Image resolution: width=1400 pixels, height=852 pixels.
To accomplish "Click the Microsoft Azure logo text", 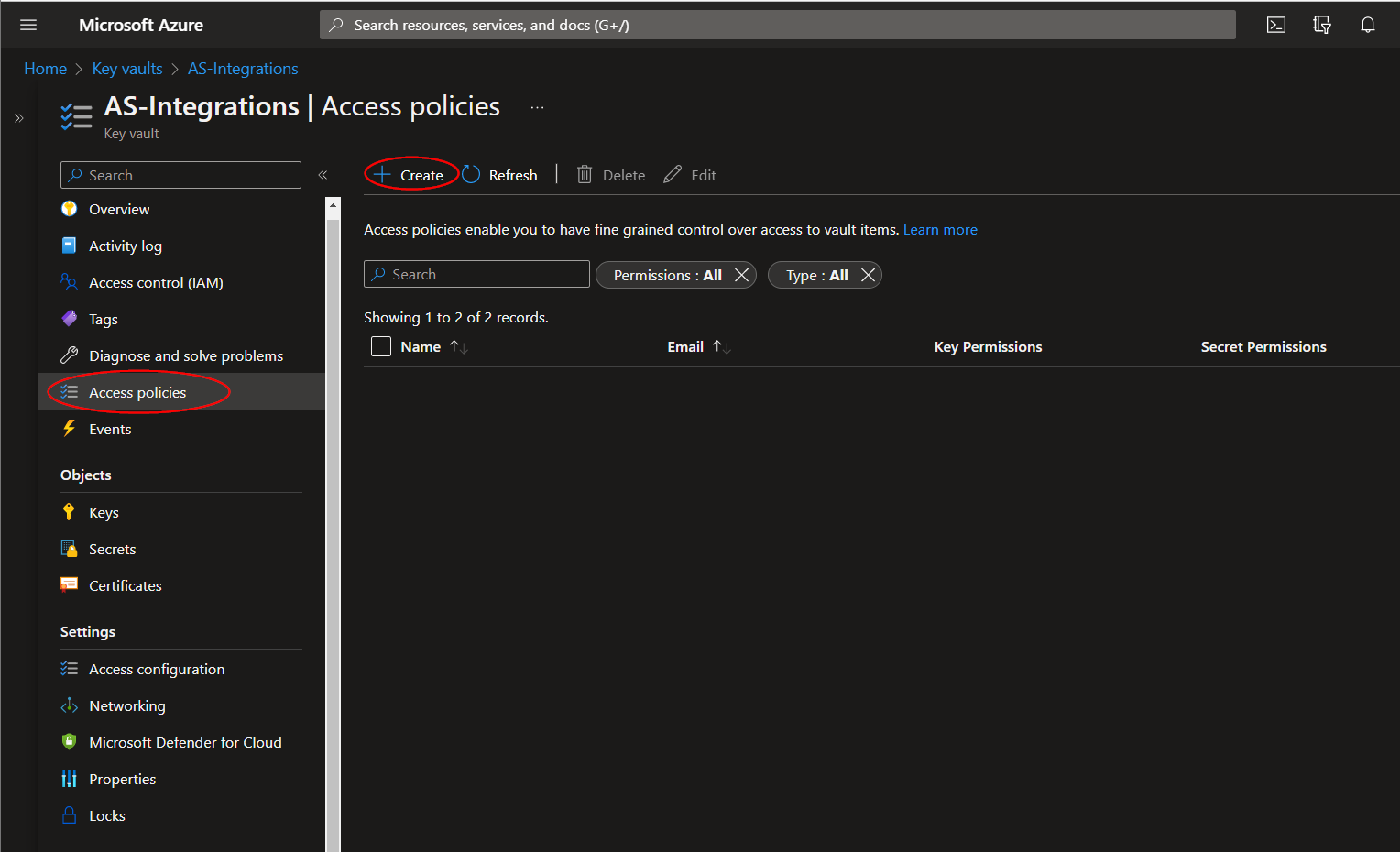I will tap(141, 25).
